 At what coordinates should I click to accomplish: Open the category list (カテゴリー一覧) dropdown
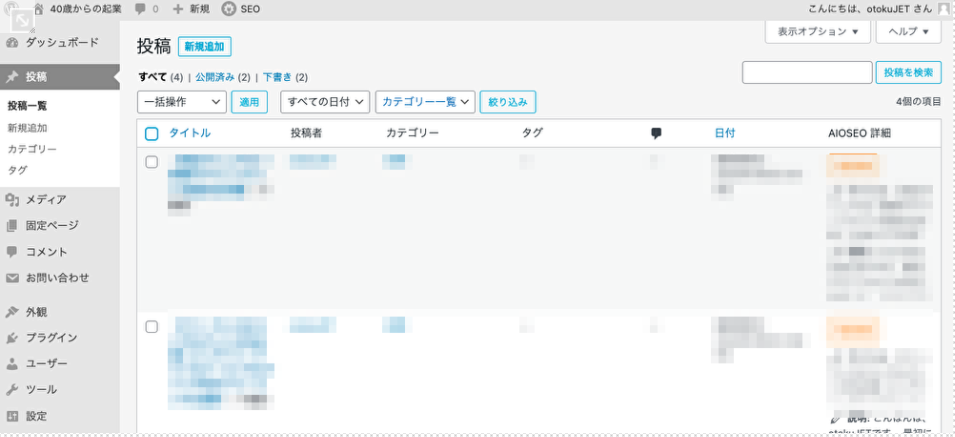[426, 101]
